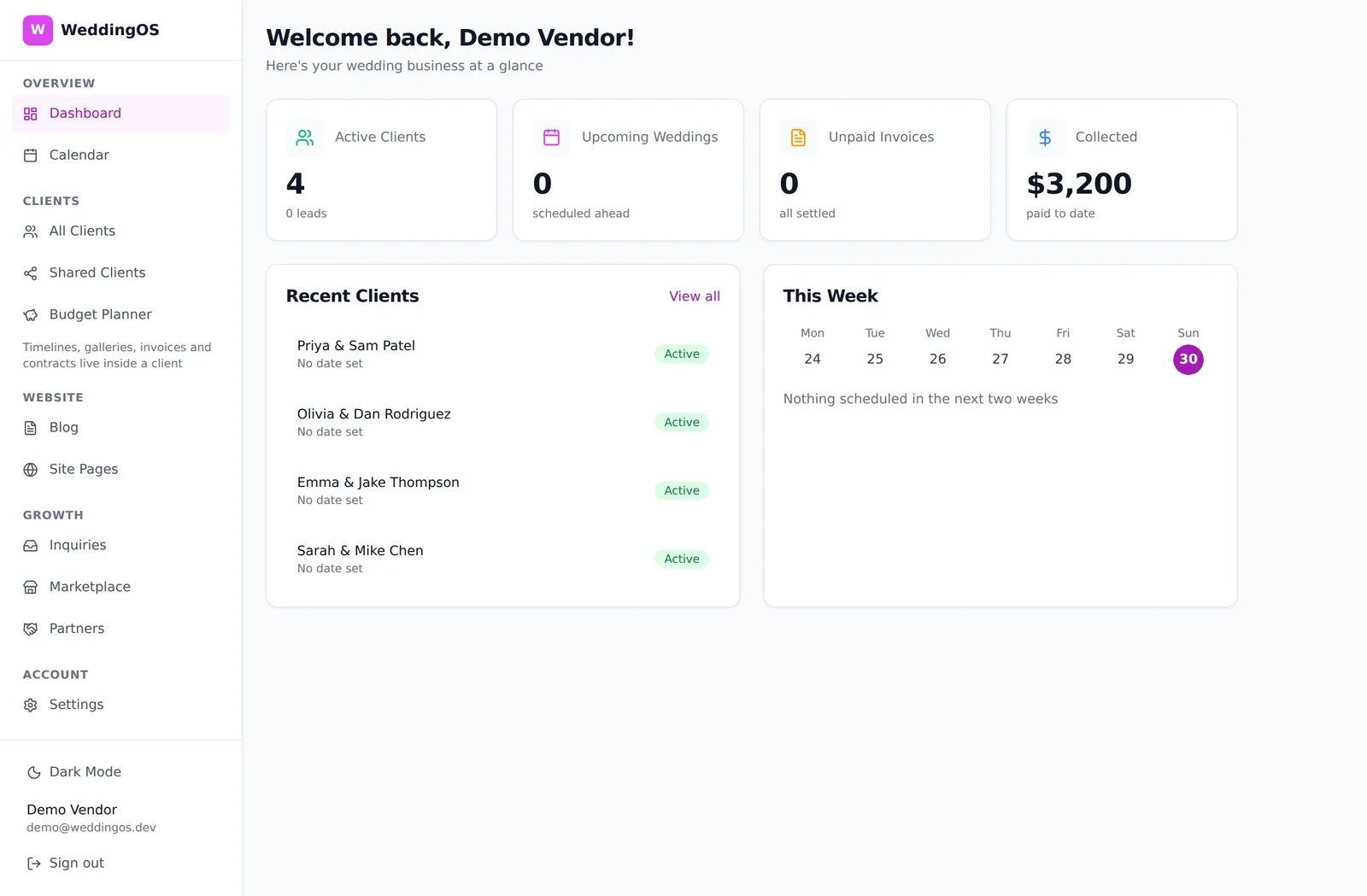
Task: Open Olivia & Dan Rodriguez client
Action: coord(502,423)
